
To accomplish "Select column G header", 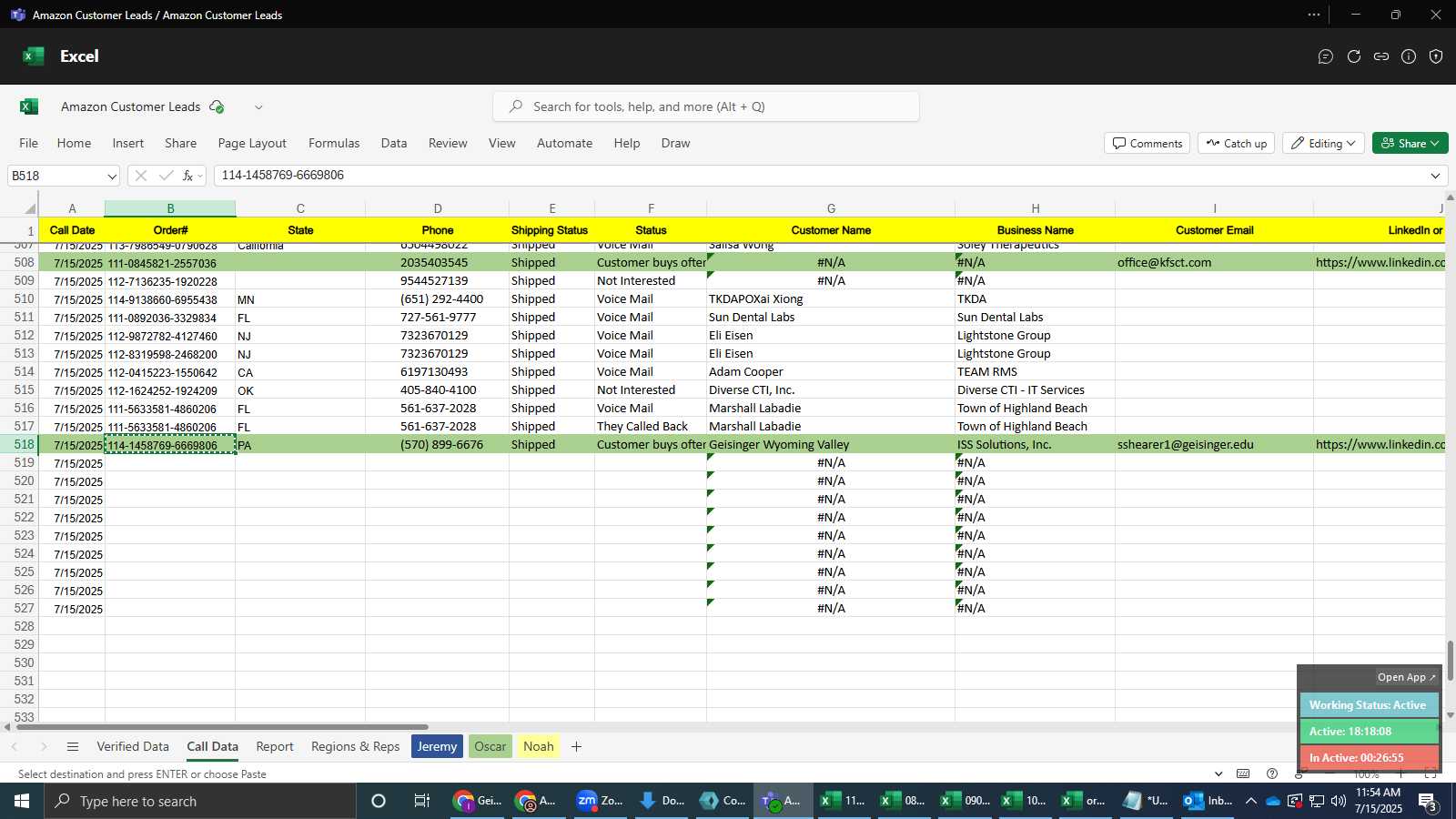I will [x=831, y=208].
